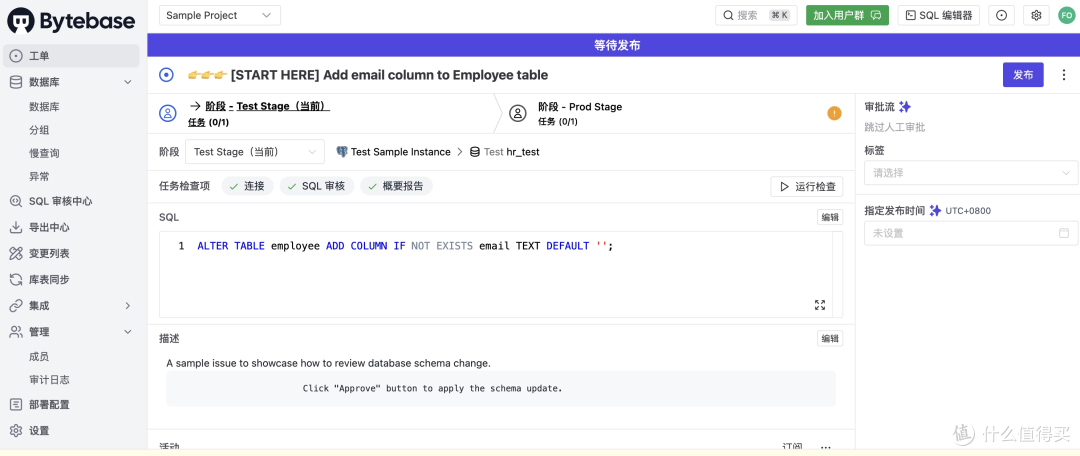Open the SQL 编辑器

(939, 15)
